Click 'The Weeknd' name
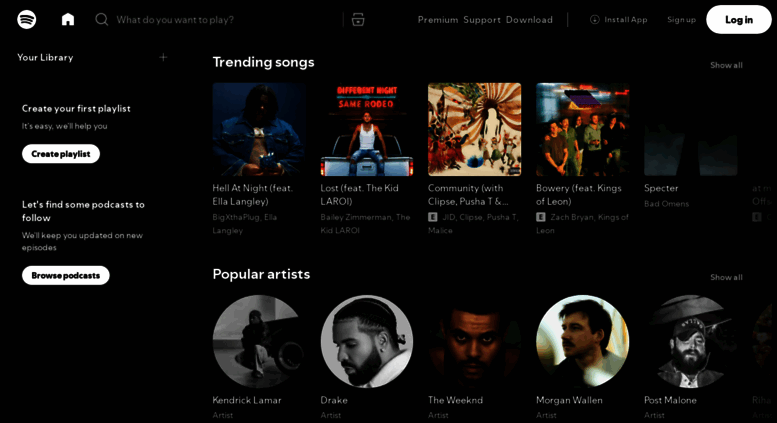This screenshot has height=423, width=777. [x=455, y=400]
